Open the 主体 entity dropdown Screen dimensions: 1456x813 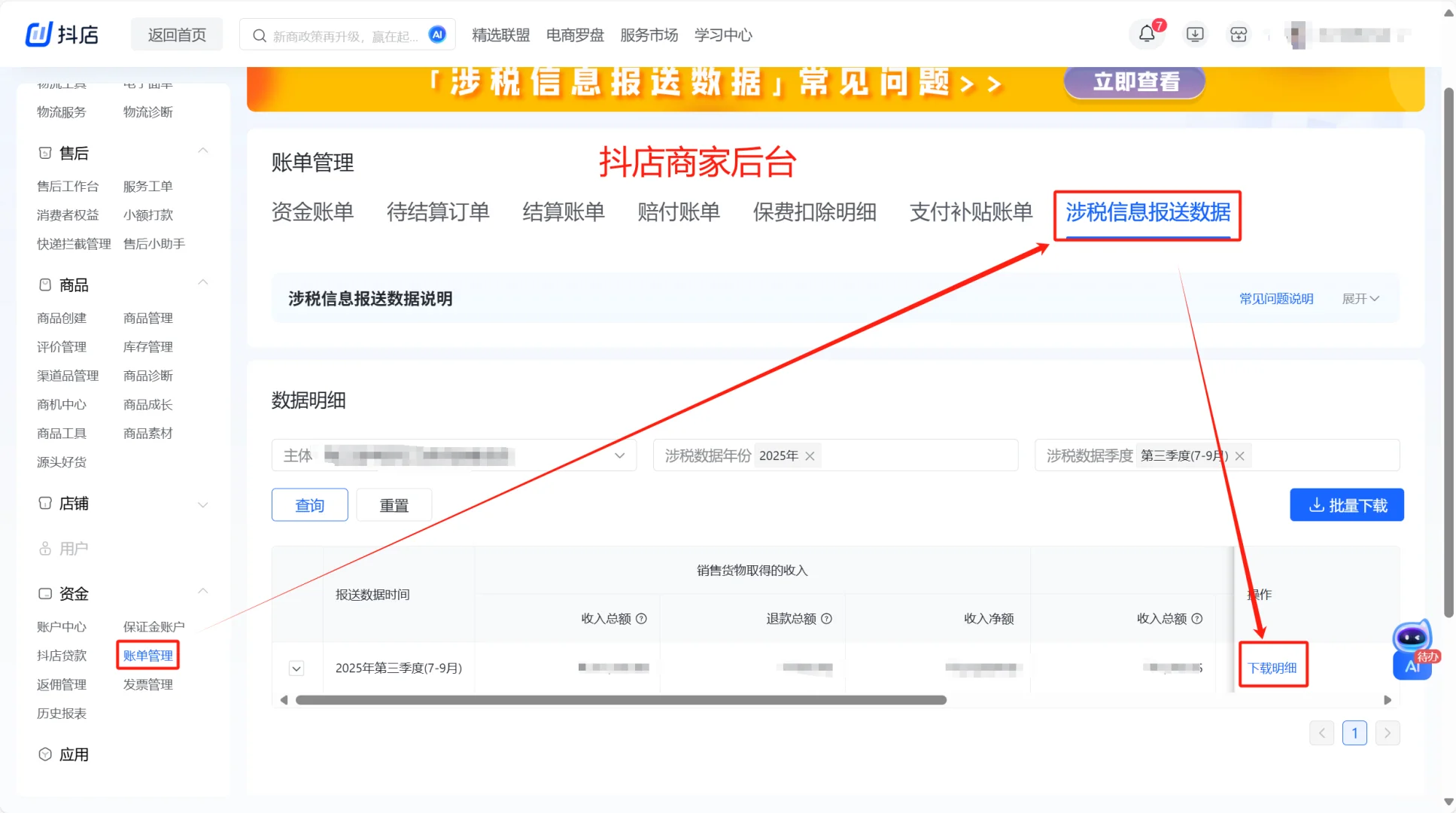pyautogui.click(x=619, y=455)
